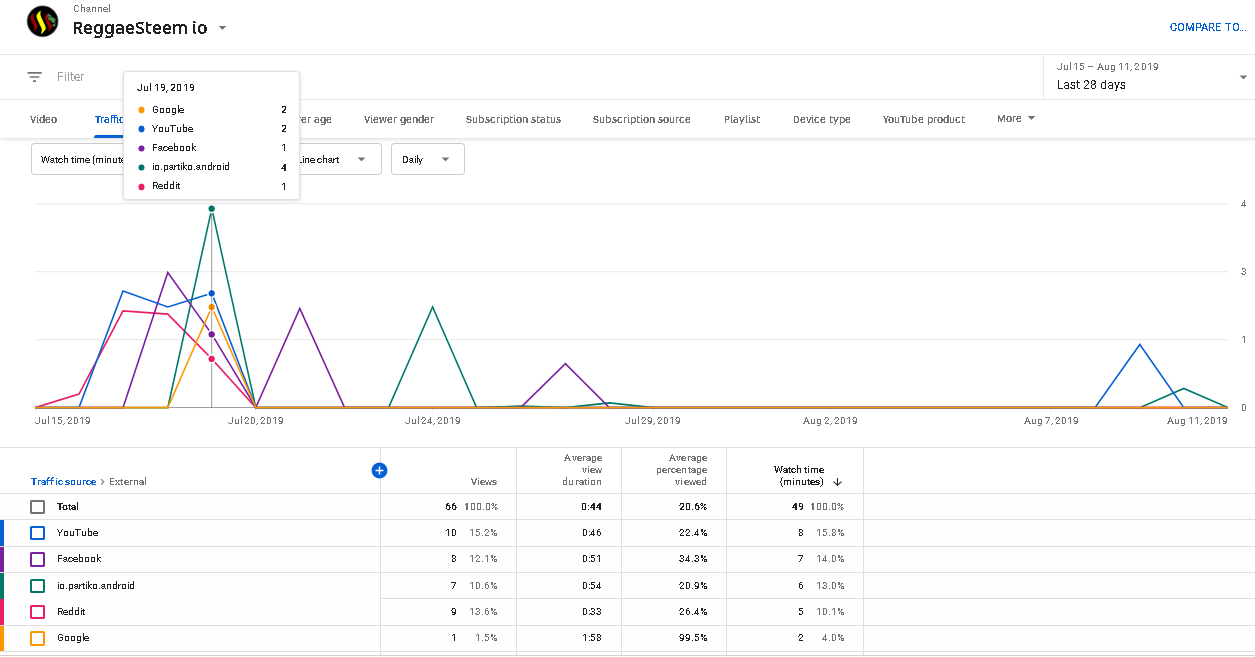Screen dimensions: 1255x657
Task: Click the ReggaeSteem channel avatar logo
Action: [x=42, y=22]
